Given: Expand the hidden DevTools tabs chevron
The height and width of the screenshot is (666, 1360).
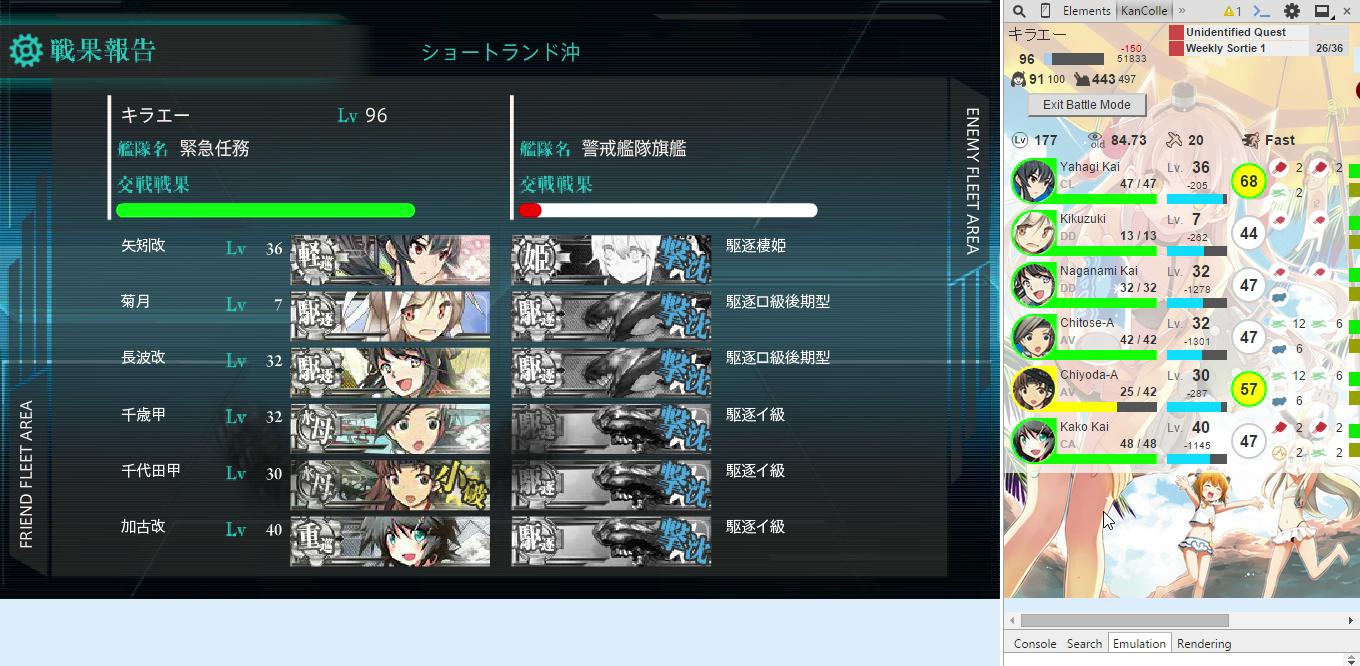Looking at the screenshot, I should click(1182, 11).
